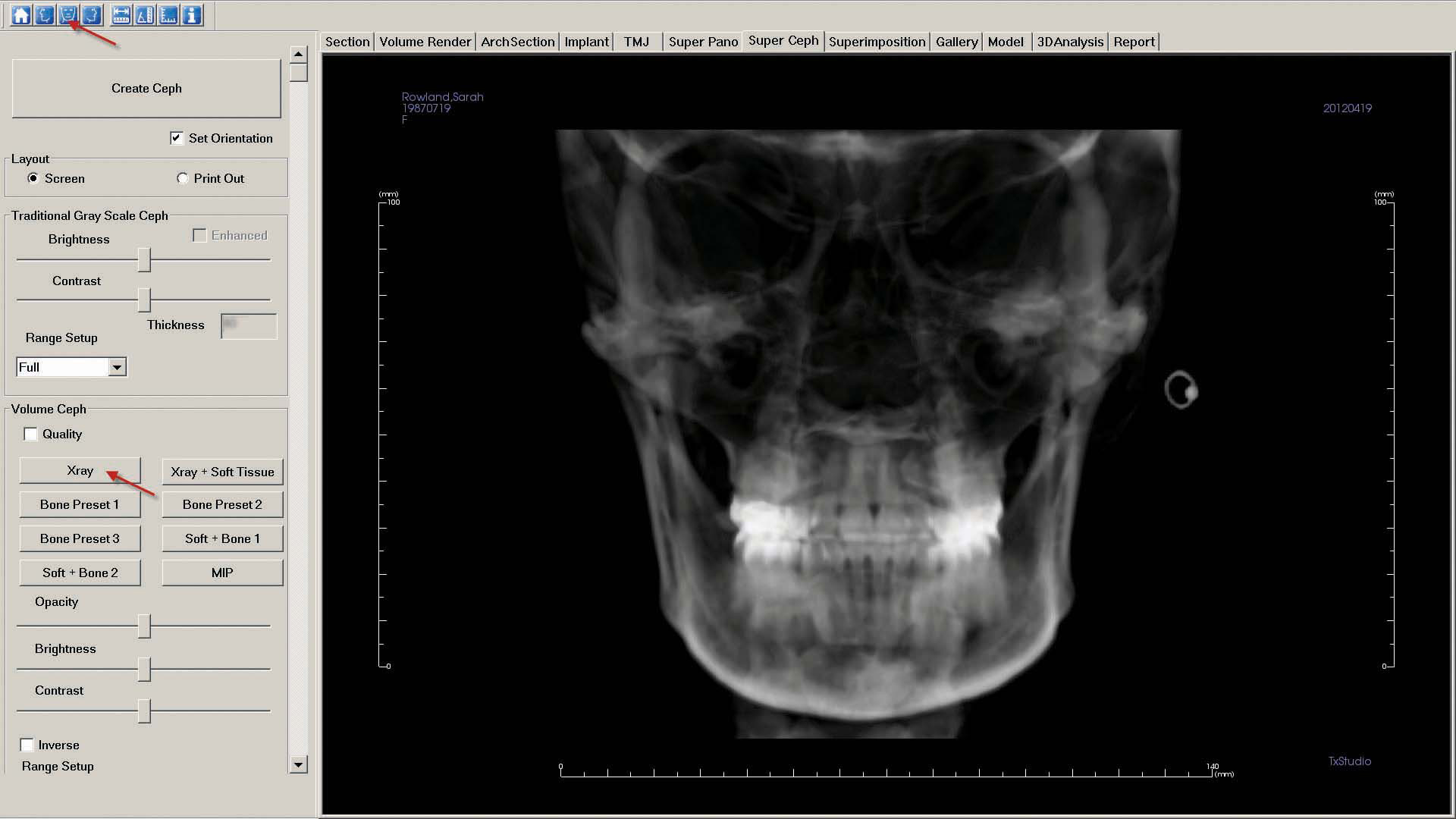
Task: Select the right profile view icon
Action: point(92,14)
